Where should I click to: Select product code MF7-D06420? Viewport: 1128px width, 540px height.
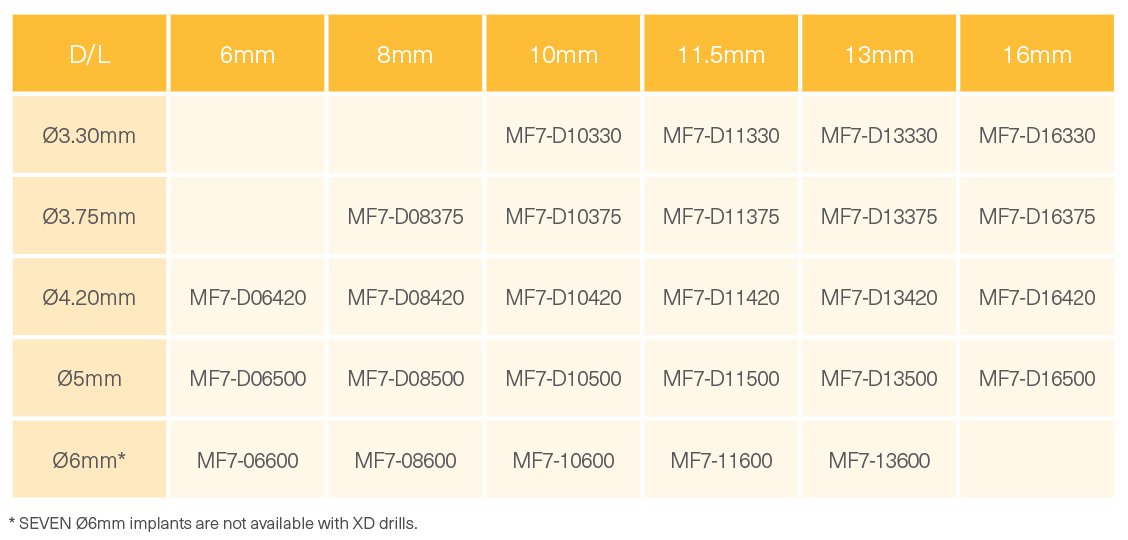click(247, 297)
